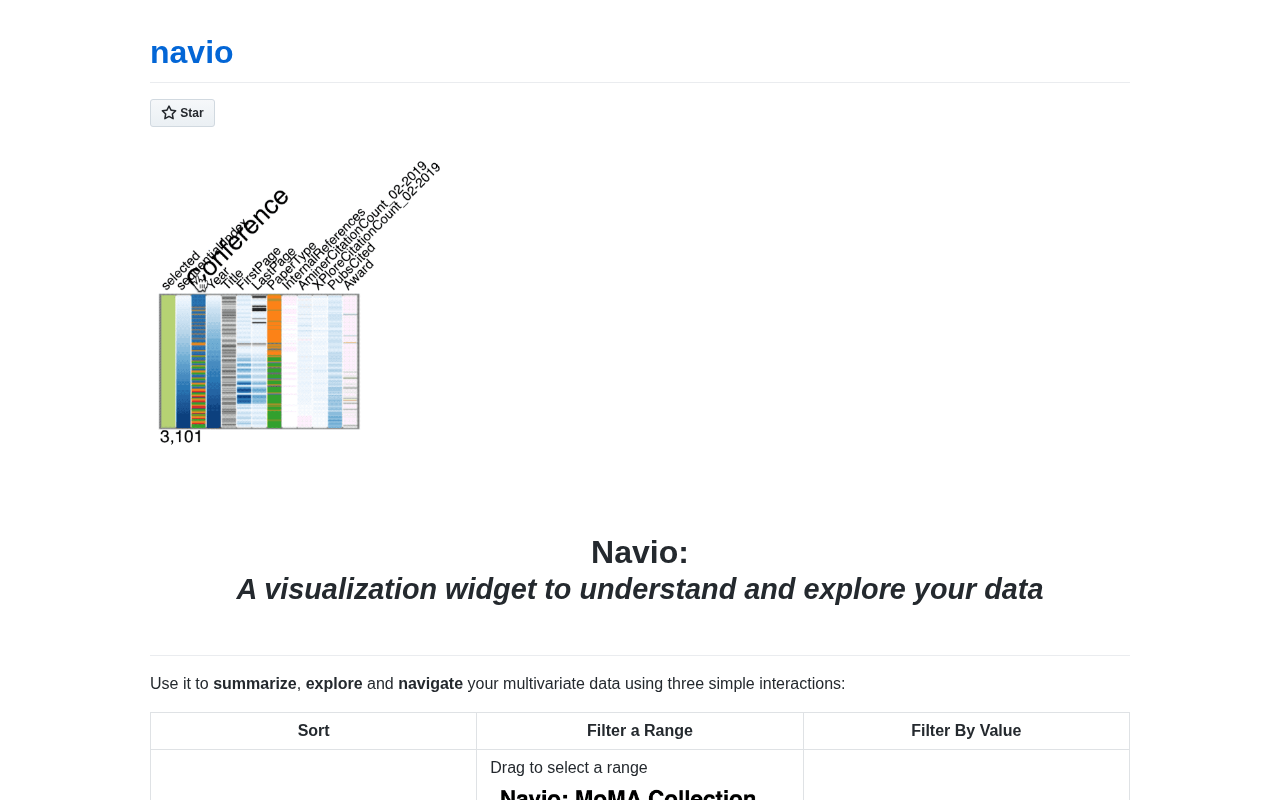Click the gray Title column

229,361
